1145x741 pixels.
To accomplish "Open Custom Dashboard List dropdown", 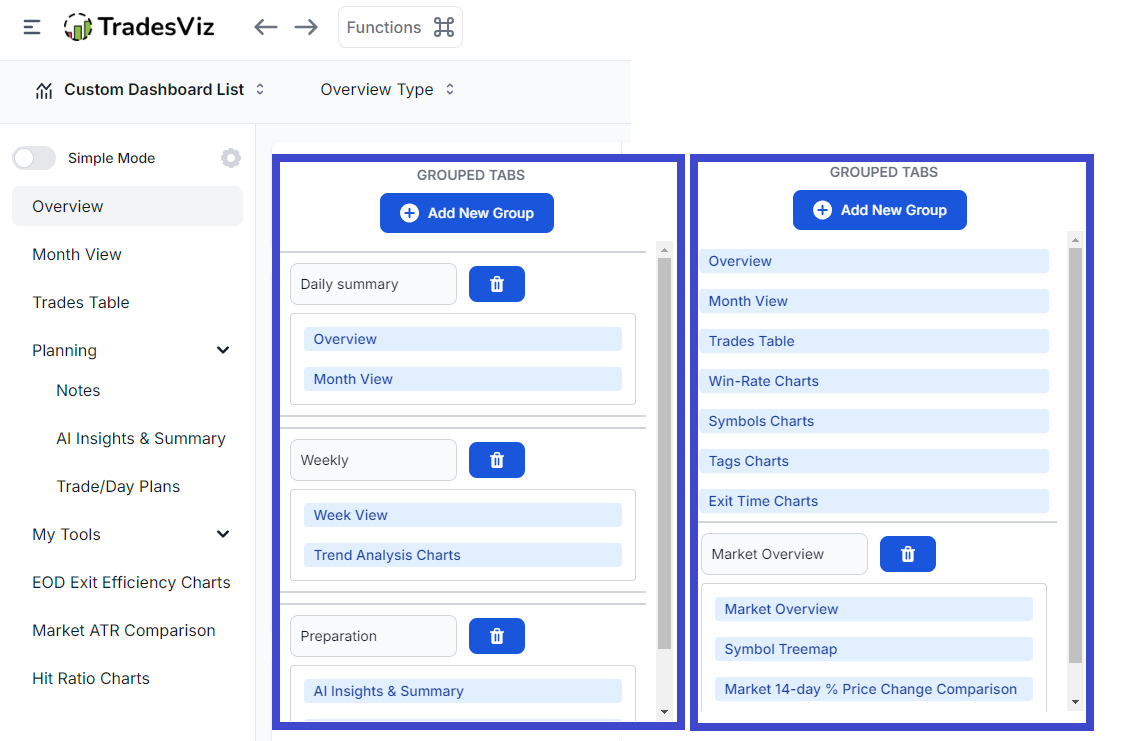I will 150,90.
